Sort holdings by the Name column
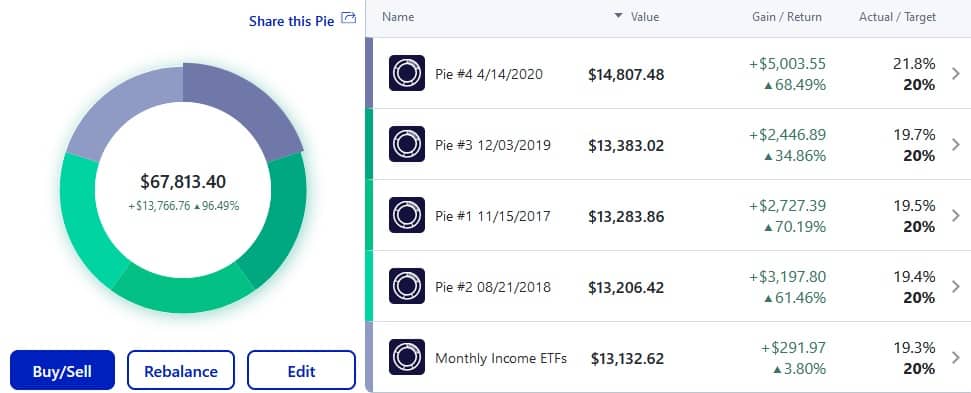 (398, 17)
